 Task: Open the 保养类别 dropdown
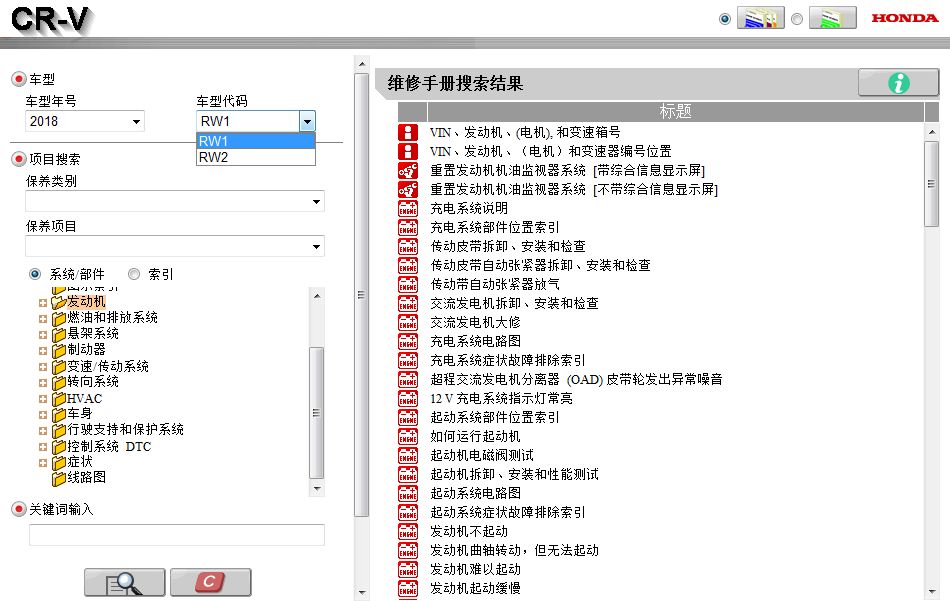tap(175, 201)
